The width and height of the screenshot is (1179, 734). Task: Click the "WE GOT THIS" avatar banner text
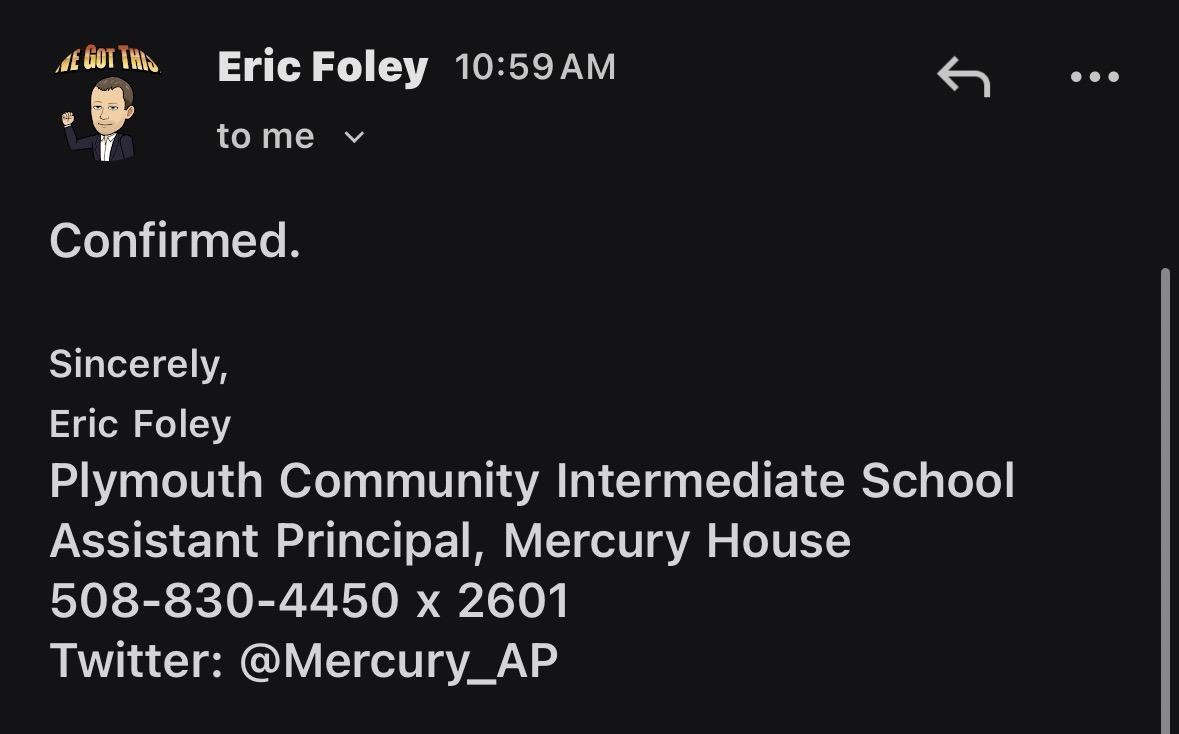point(107,61)
